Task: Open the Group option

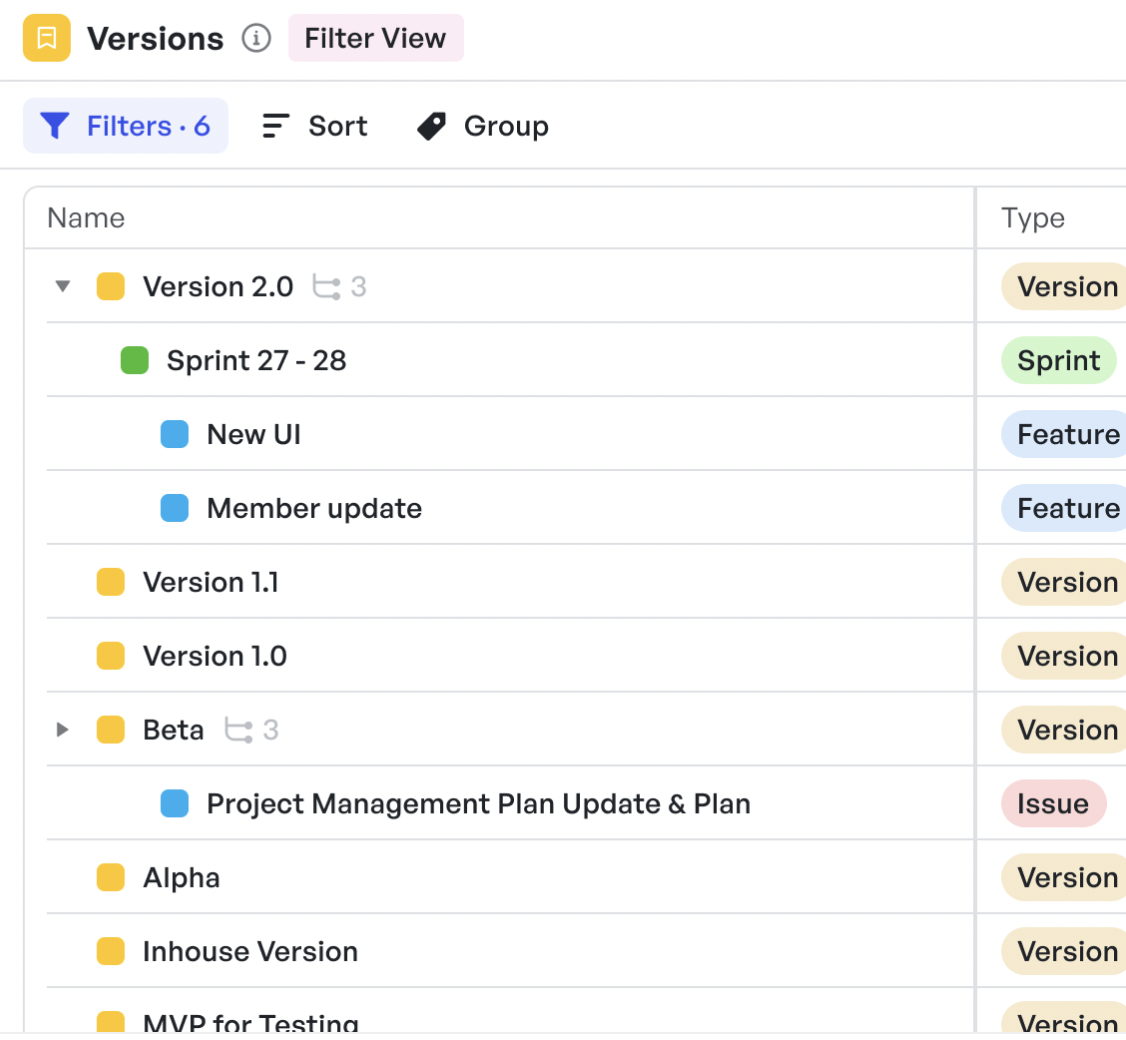Action: coord(483,126)
